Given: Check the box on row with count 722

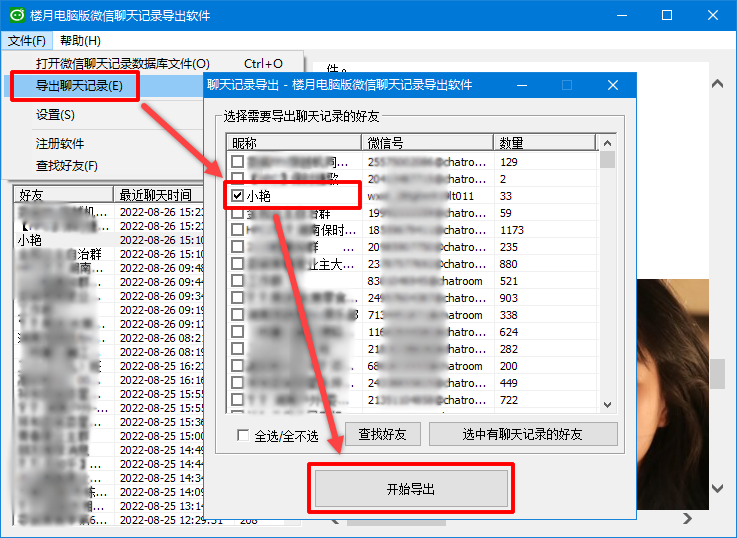Looking at the screenshot, I should [x=237, y=400].
